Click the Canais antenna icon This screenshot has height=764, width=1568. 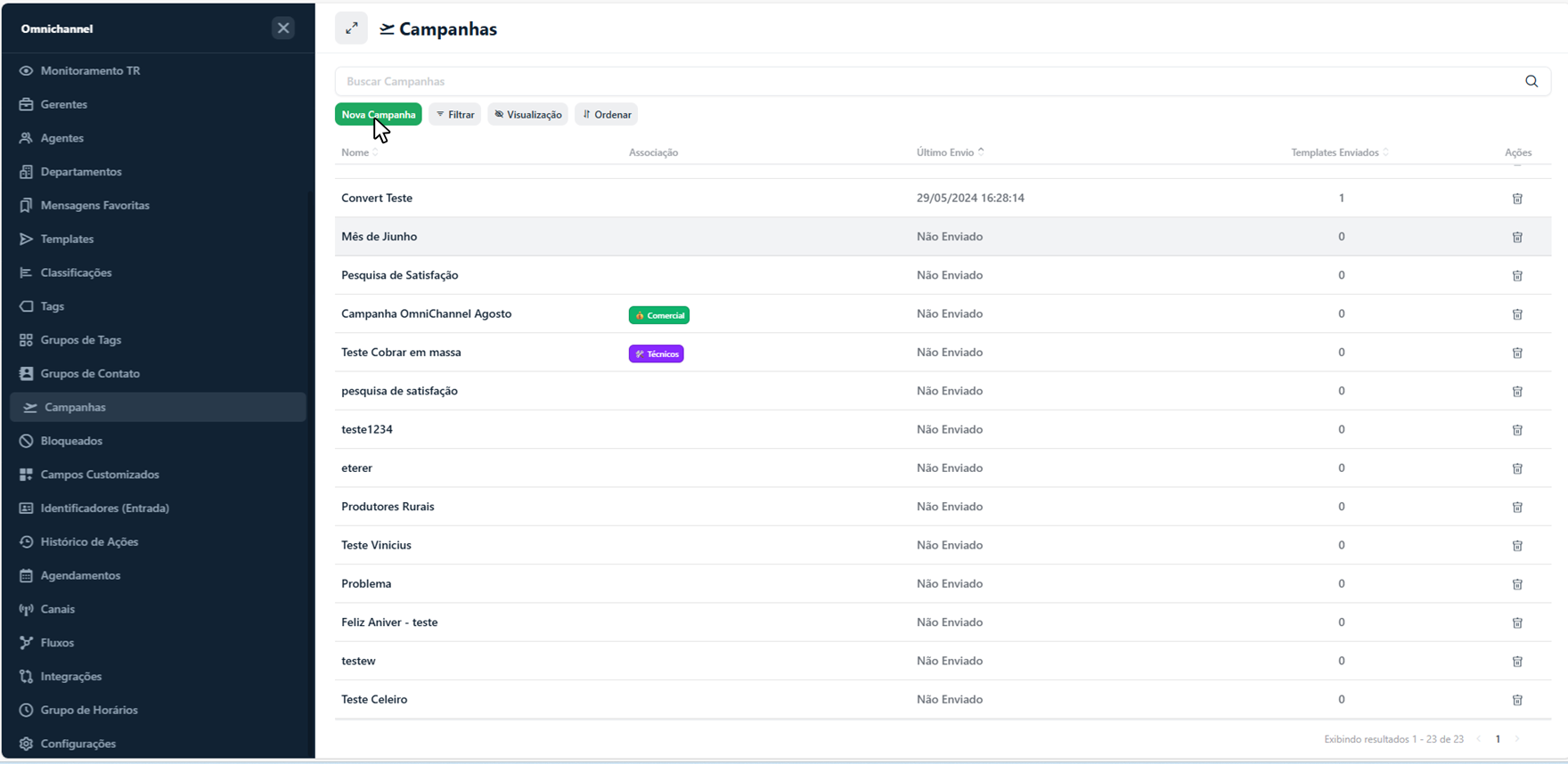26,609
